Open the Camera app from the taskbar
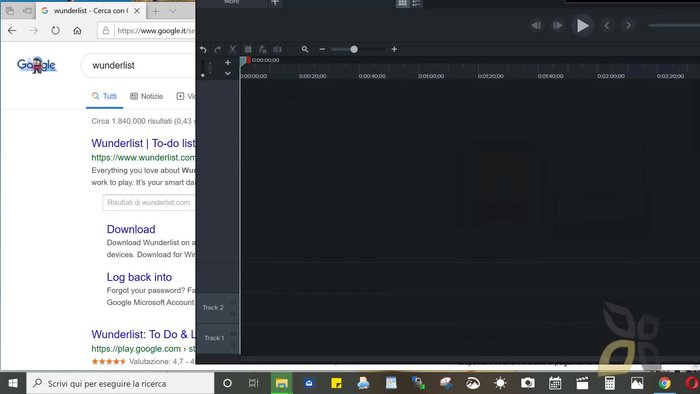The height and width of the screenshot is (394, 700). [528, 383]
